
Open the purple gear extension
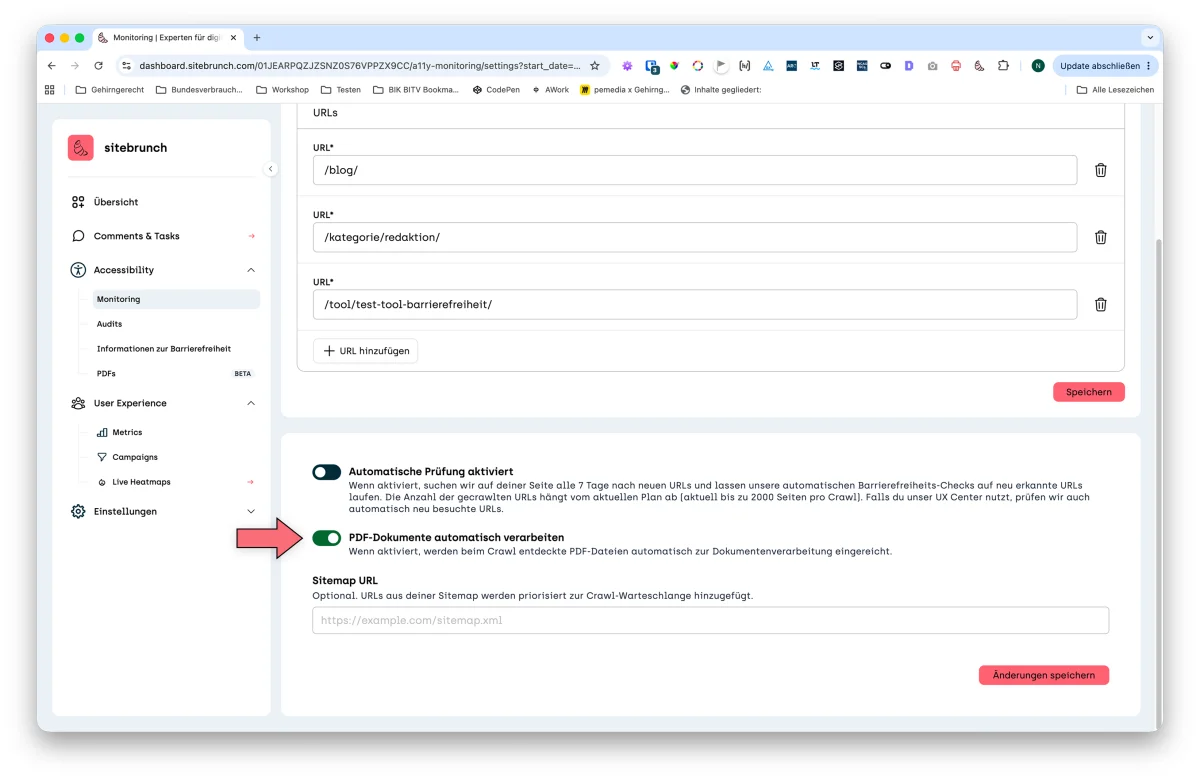point(627,66)
